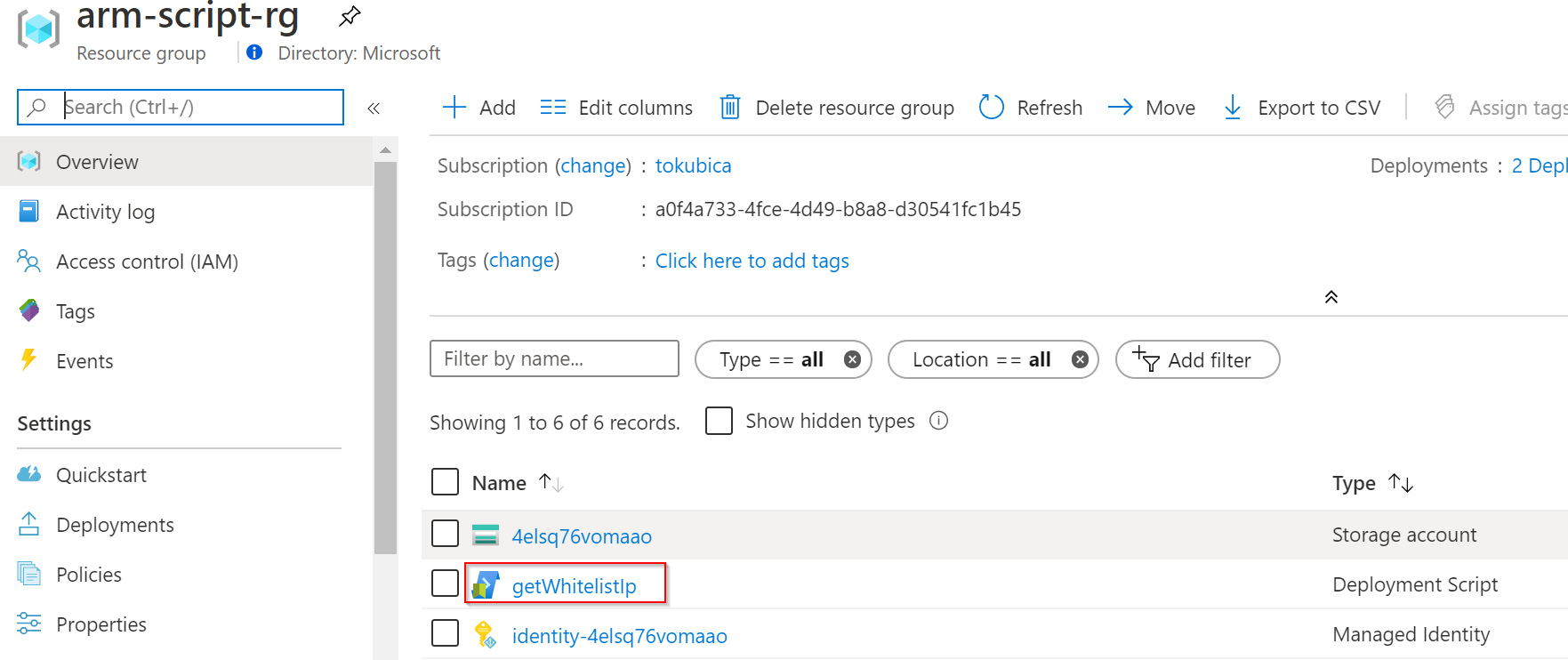
Task: Open Activity log in the sidebar
Action: click(105, 212)
